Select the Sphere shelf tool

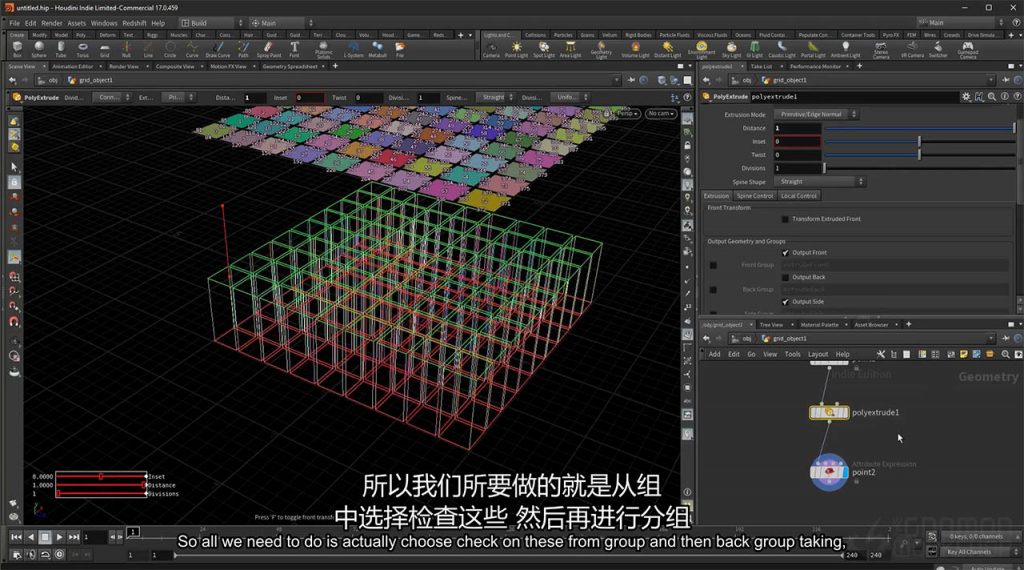(39, 49)
